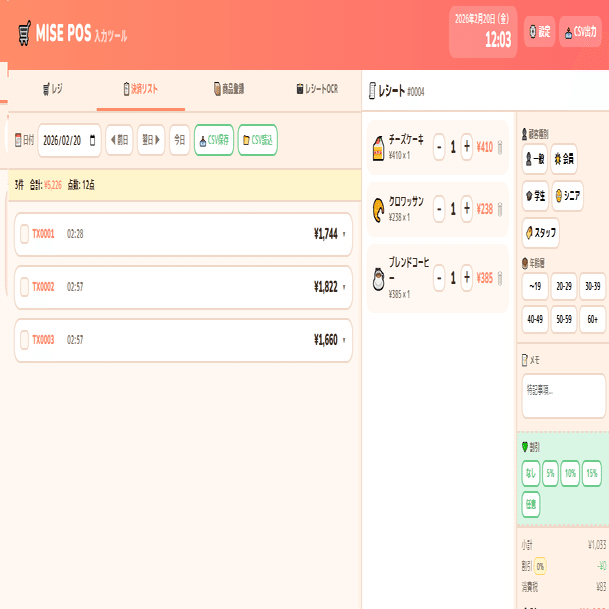Choose age group ~19
This screenshot has width=609, height=609.
(x=535, y=287)
